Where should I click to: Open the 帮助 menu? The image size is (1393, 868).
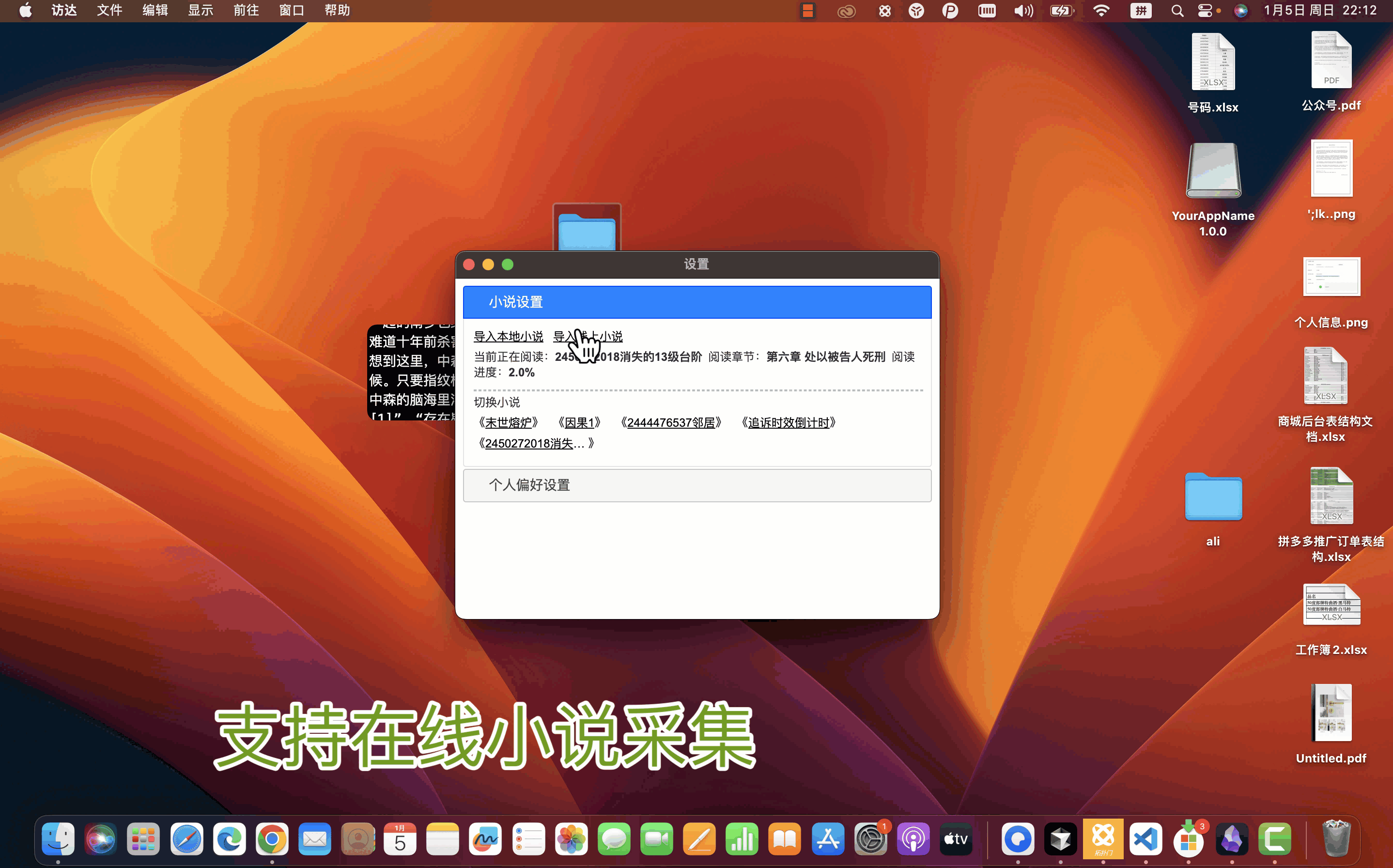click(x=336, y=10)
